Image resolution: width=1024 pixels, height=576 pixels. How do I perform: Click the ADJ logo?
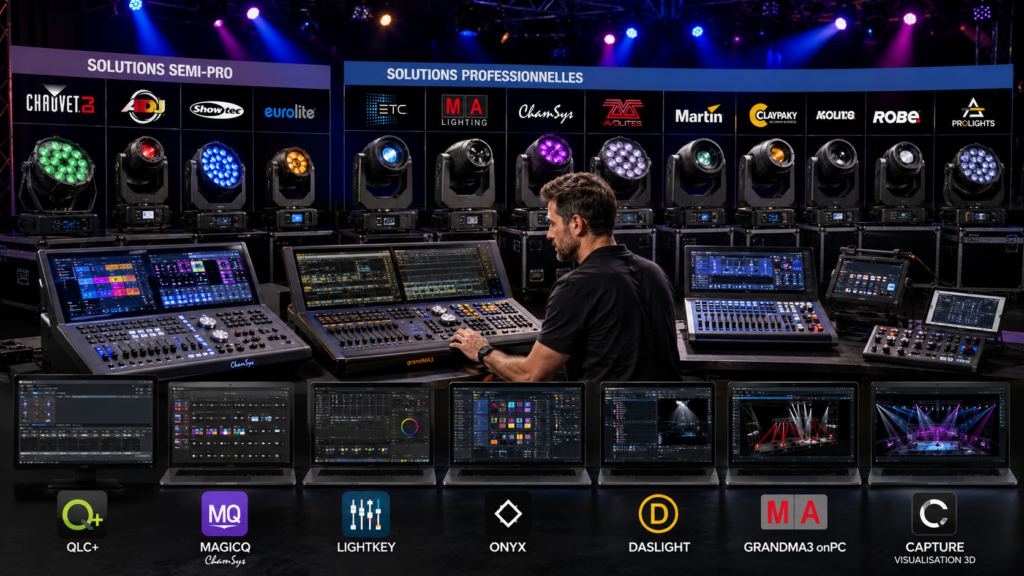143,107
